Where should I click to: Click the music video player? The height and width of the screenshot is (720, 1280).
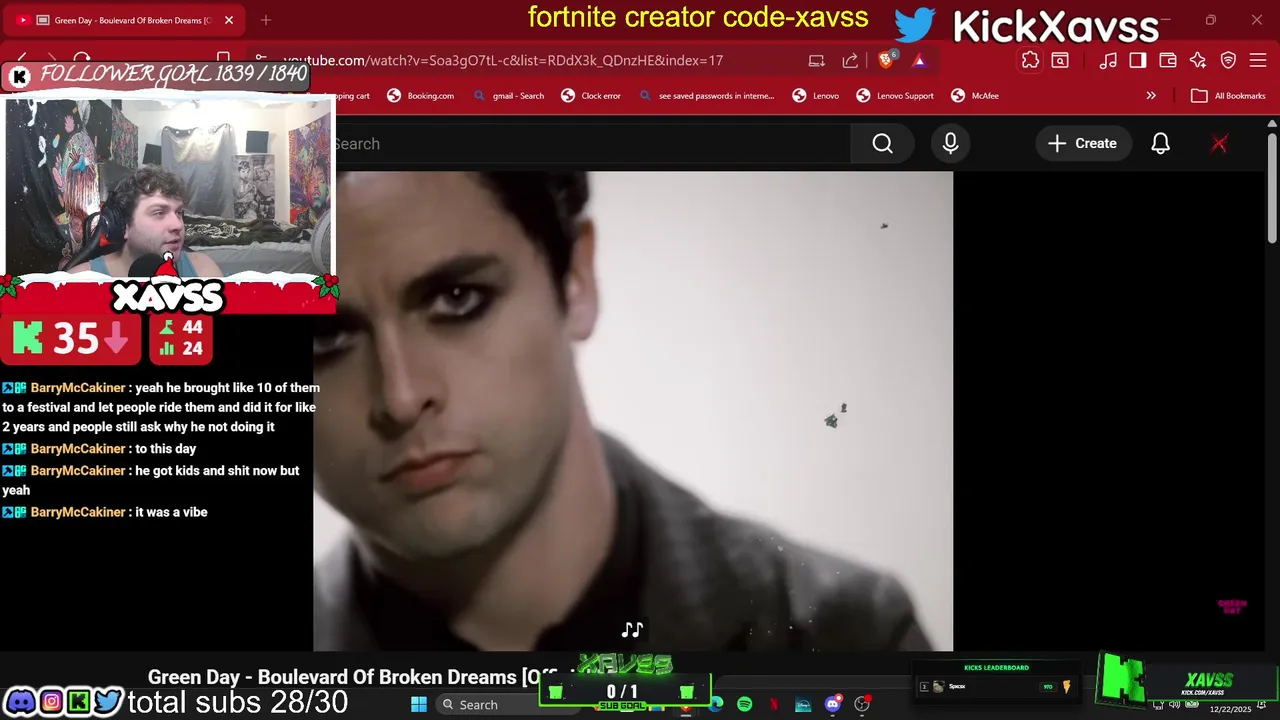pos(633,411)
